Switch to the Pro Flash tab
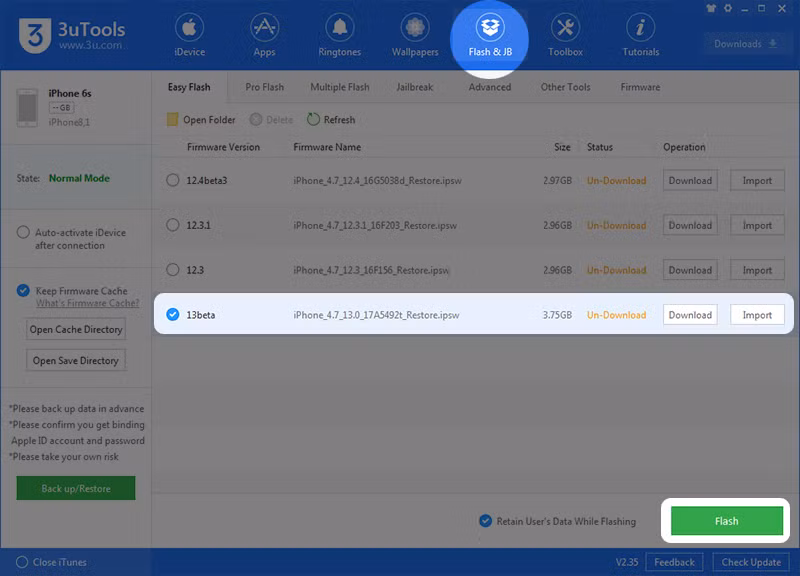The height and width of the screenshot is (576, 800). [x=266, y=87]
